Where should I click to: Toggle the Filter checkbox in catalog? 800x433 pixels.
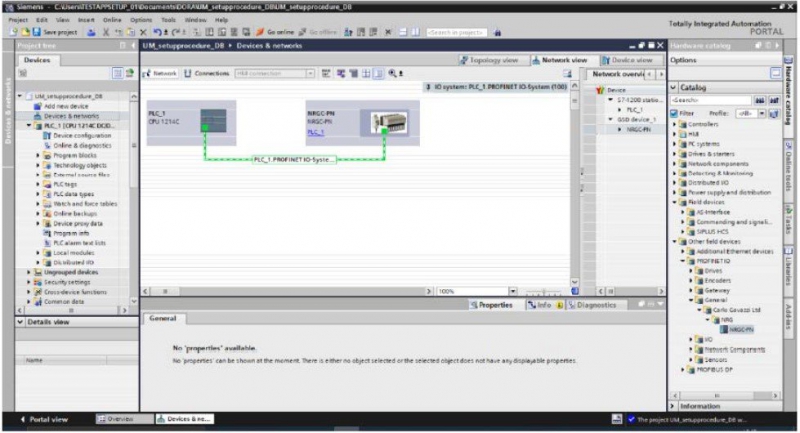(x=674, y=113)
